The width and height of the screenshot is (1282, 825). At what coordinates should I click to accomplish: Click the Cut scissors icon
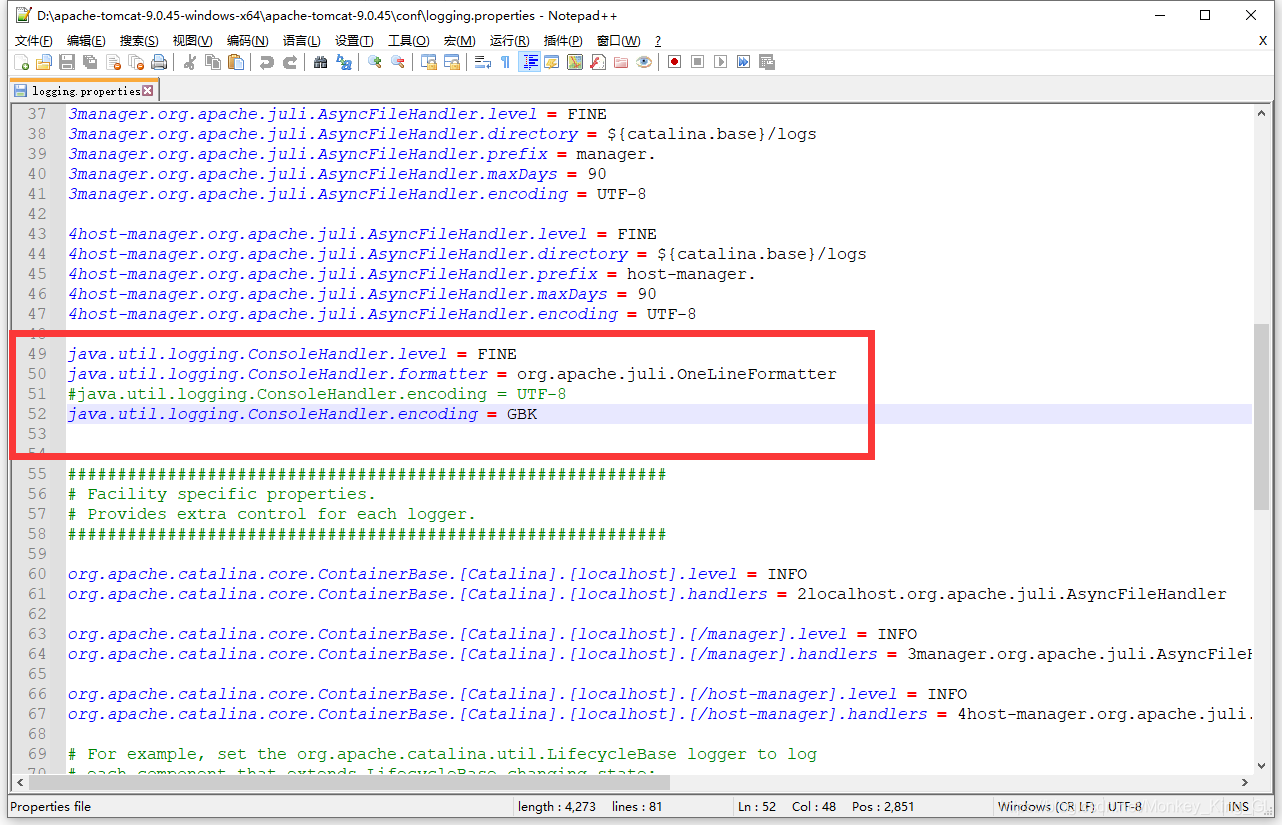pos(190,62)
